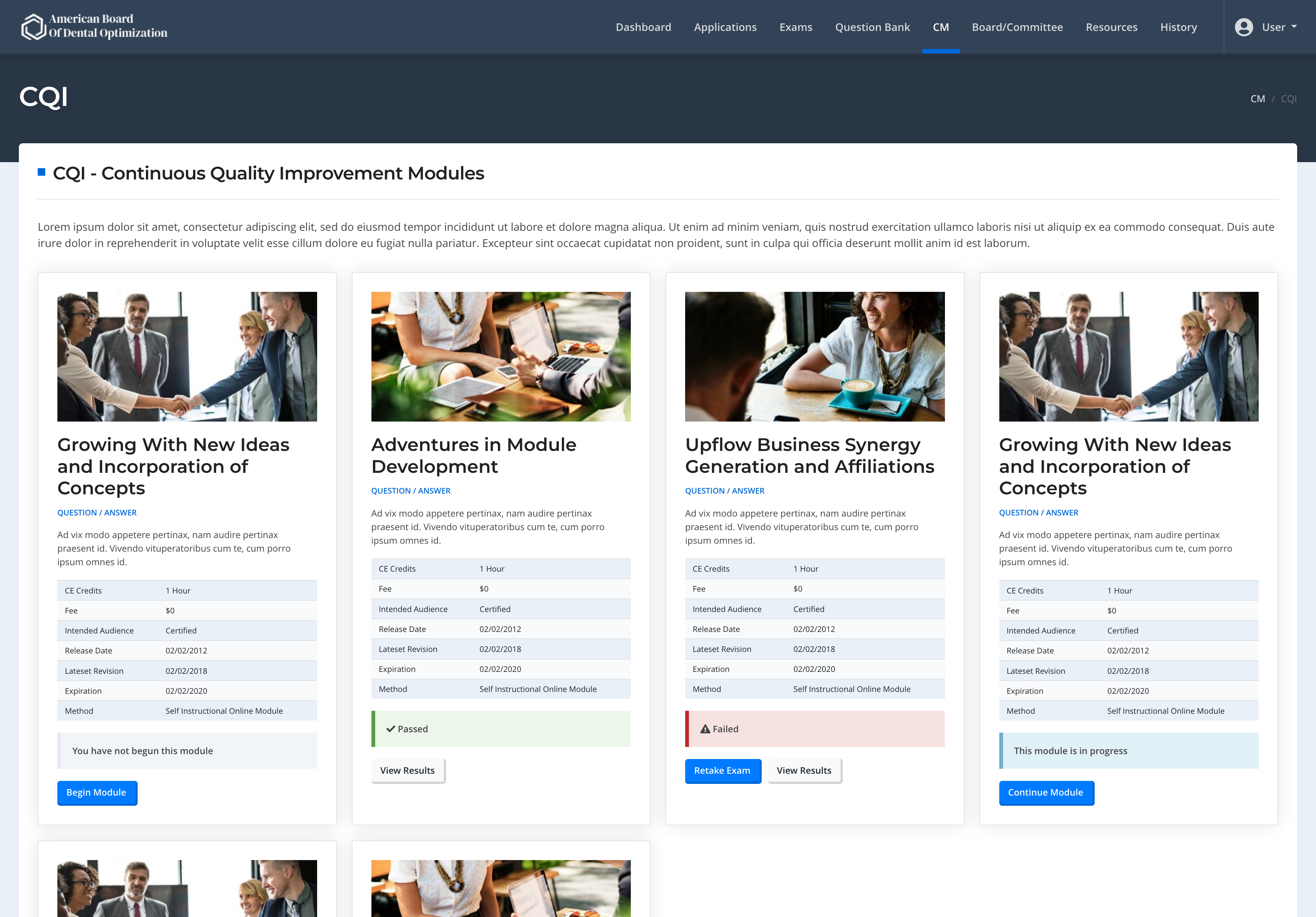This screenshot has width=1316, height=917.
Task: Click the blue square heading bullet
Action: pos(41,172)
